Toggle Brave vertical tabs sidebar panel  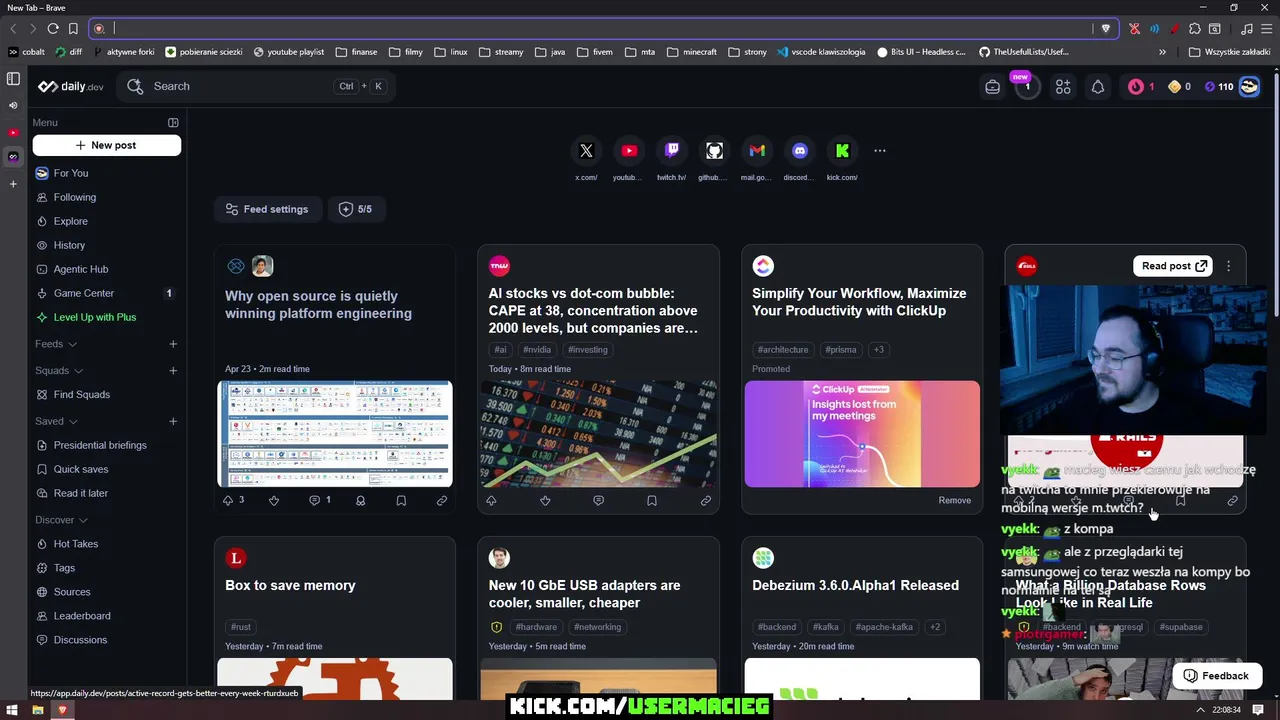pyautogui.click(x=13, y=79)
